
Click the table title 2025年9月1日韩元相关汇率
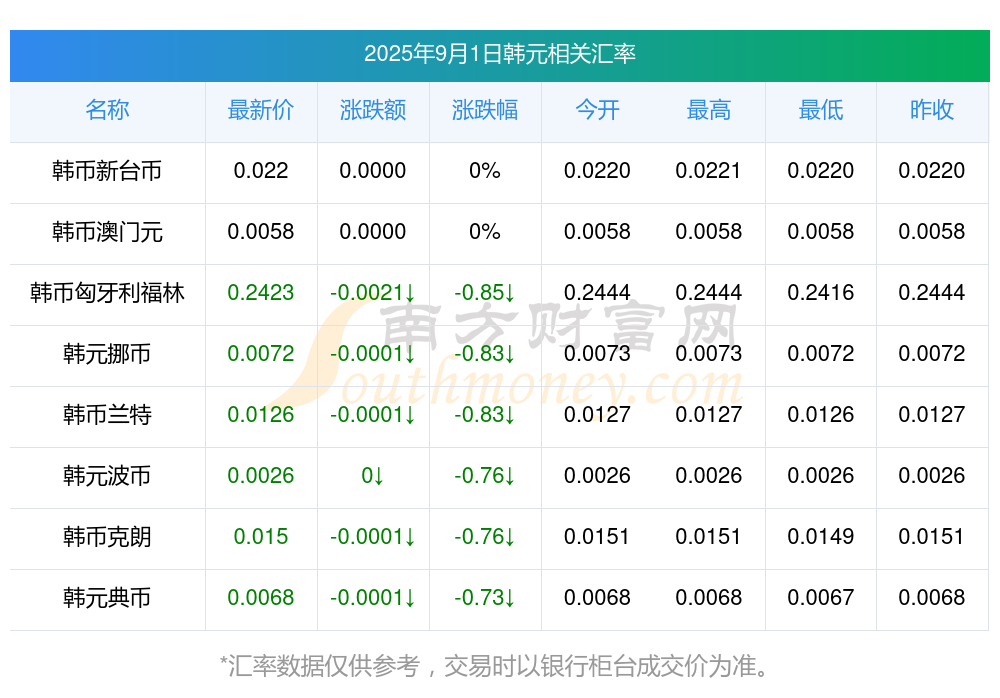click(499, 54)
